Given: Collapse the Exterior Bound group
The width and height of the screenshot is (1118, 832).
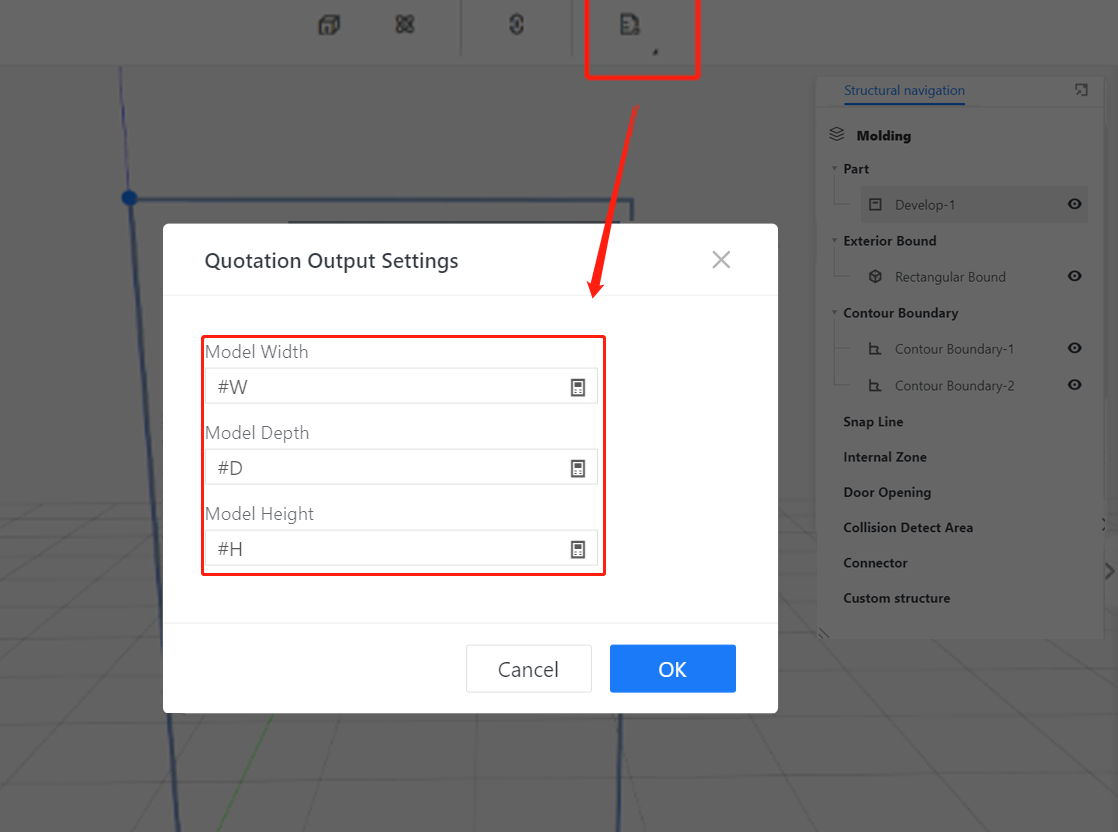Looking at the screenshot, I should point(835,241).
